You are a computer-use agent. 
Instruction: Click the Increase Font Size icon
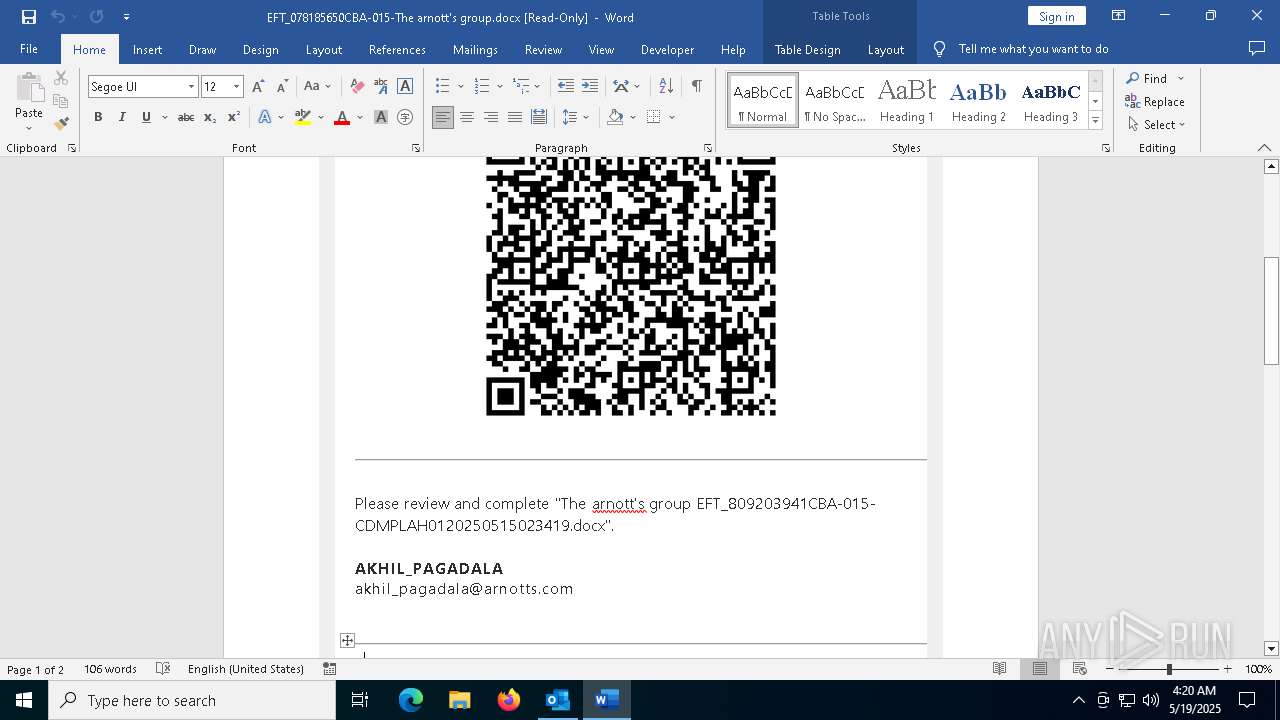coord(259,87)
